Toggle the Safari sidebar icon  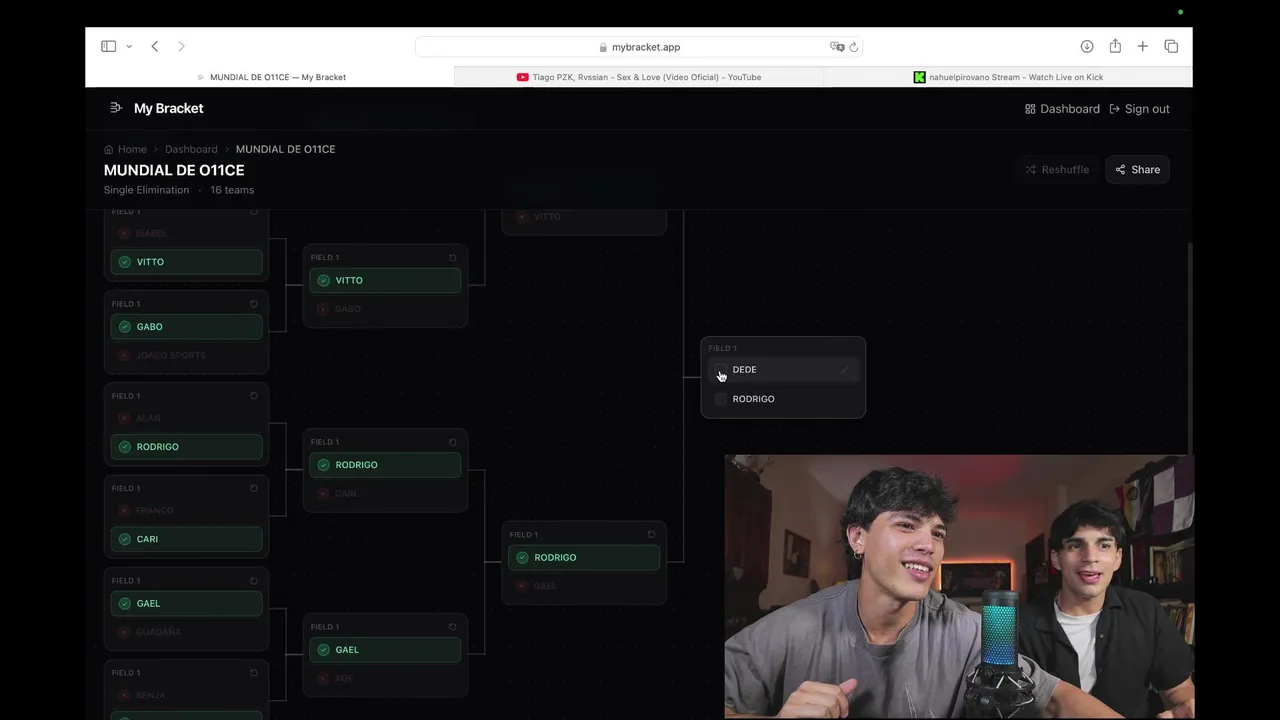[108, 46]
